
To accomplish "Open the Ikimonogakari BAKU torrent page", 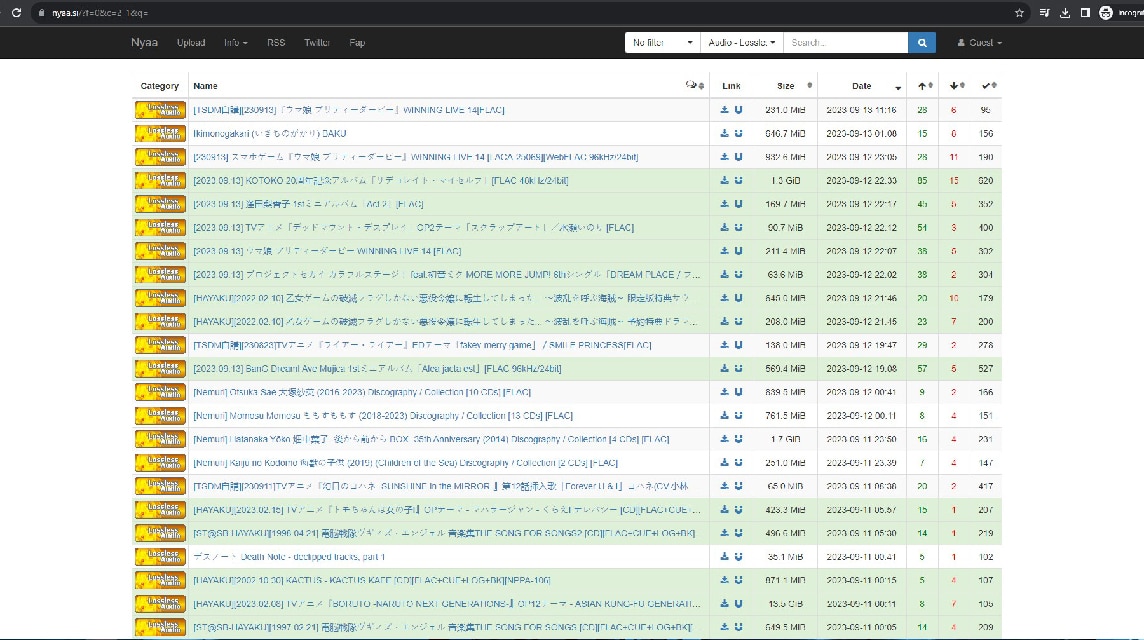I will tap(270, 134).
